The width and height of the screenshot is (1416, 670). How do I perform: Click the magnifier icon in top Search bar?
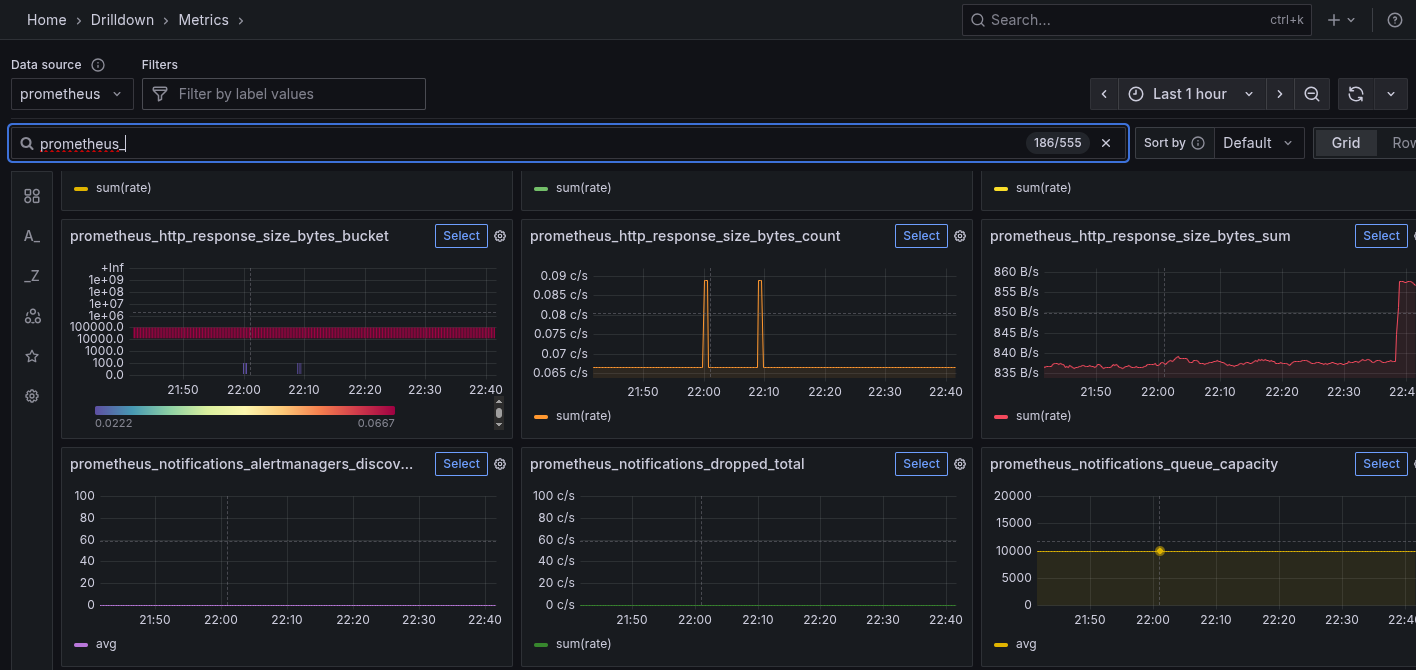(x=978, y=20)
